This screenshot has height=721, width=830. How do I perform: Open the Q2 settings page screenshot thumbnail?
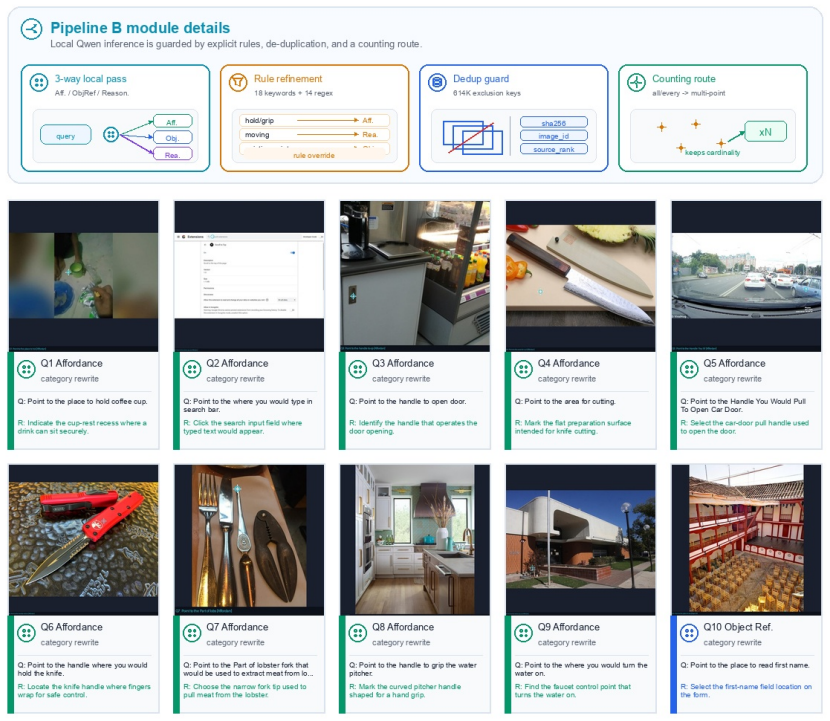[249, 275]
